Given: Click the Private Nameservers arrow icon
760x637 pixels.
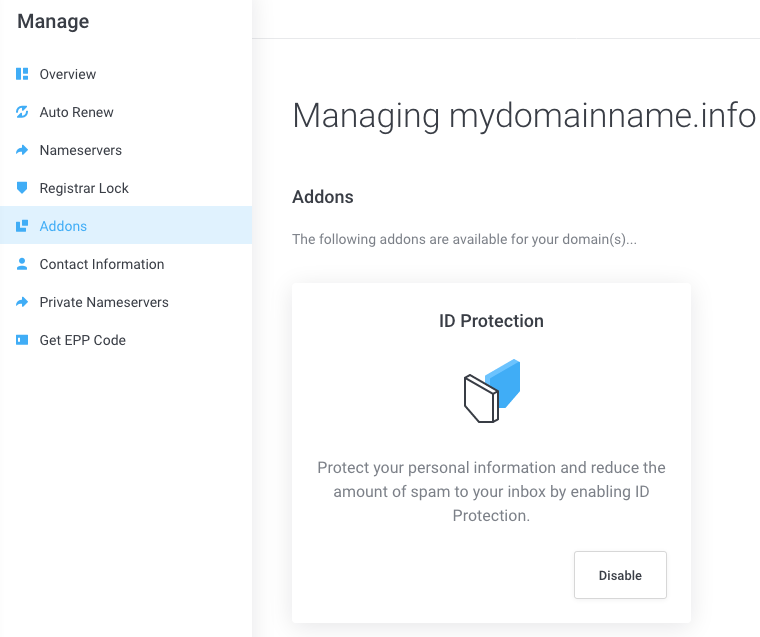Looking at the screenshot, I should click(x=22, y=302).
